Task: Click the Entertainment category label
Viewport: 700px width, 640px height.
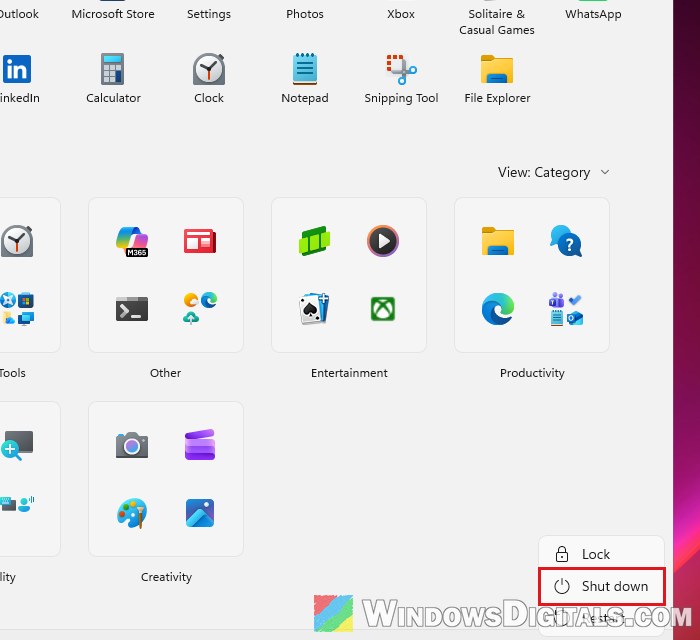Action: click(x=349, y=373)
